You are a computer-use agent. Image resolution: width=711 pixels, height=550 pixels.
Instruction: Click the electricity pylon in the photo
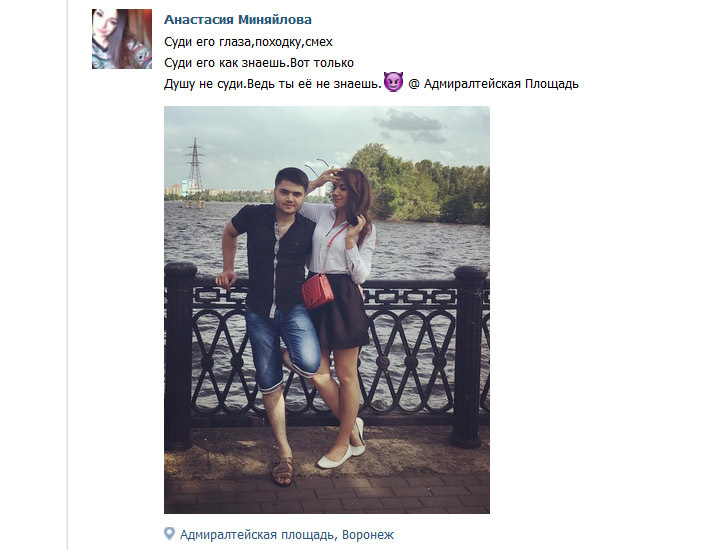pyautogui.click(x=195, y=173)
